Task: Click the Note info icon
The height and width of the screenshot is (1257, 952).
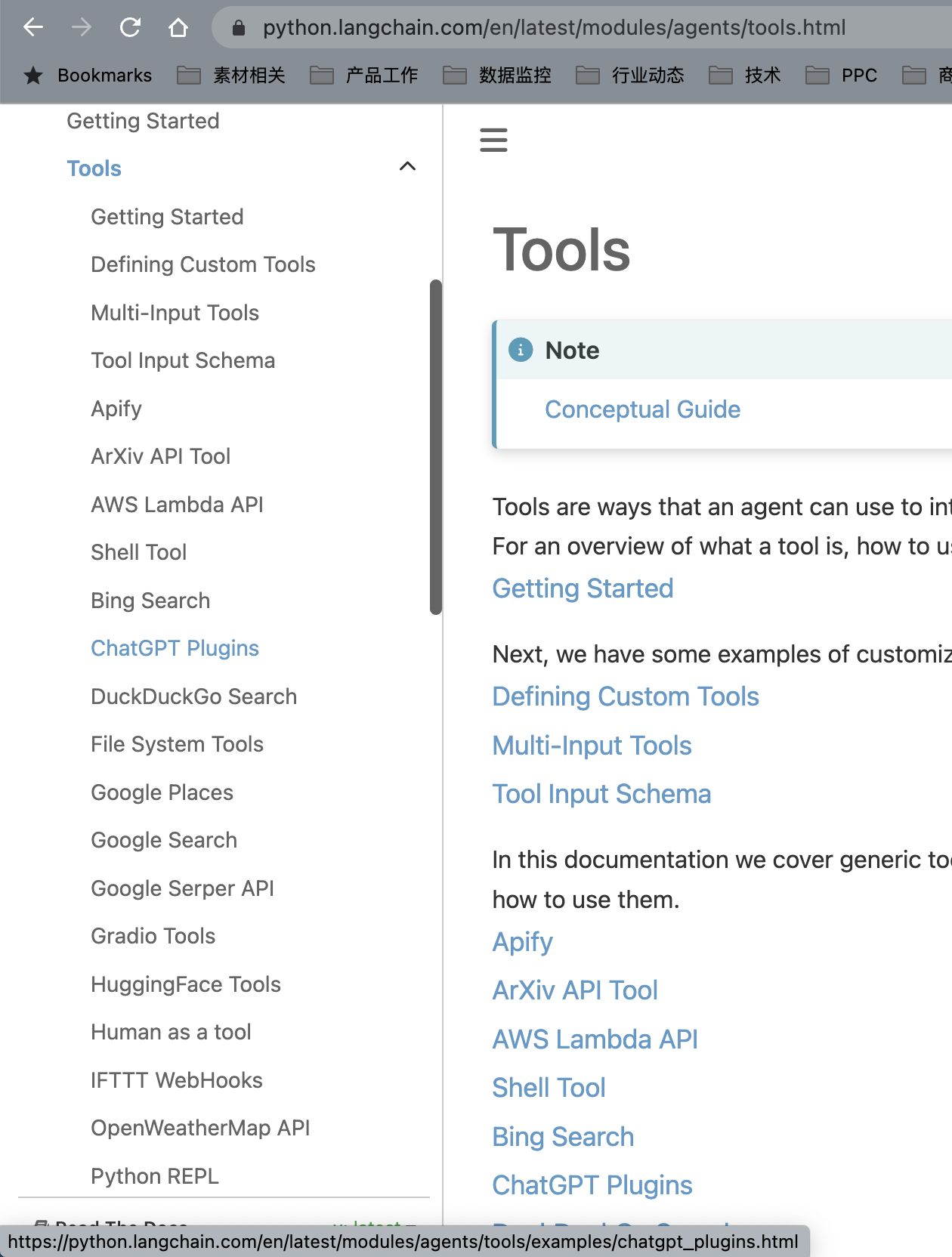Action: tap(521, 350)
